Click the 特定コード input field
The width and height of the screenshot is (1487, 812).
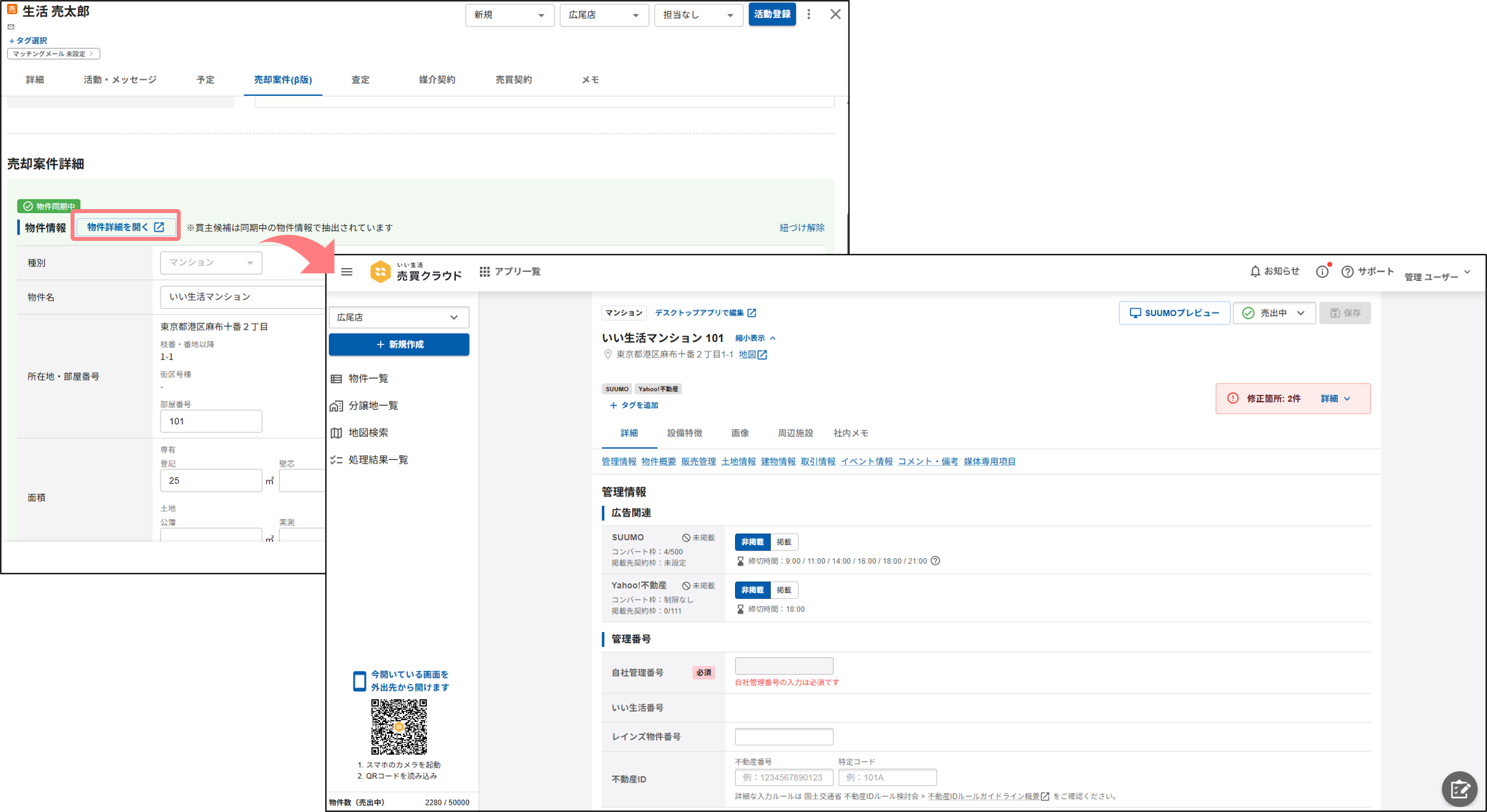pyautogui.click(x=887, y=778)
